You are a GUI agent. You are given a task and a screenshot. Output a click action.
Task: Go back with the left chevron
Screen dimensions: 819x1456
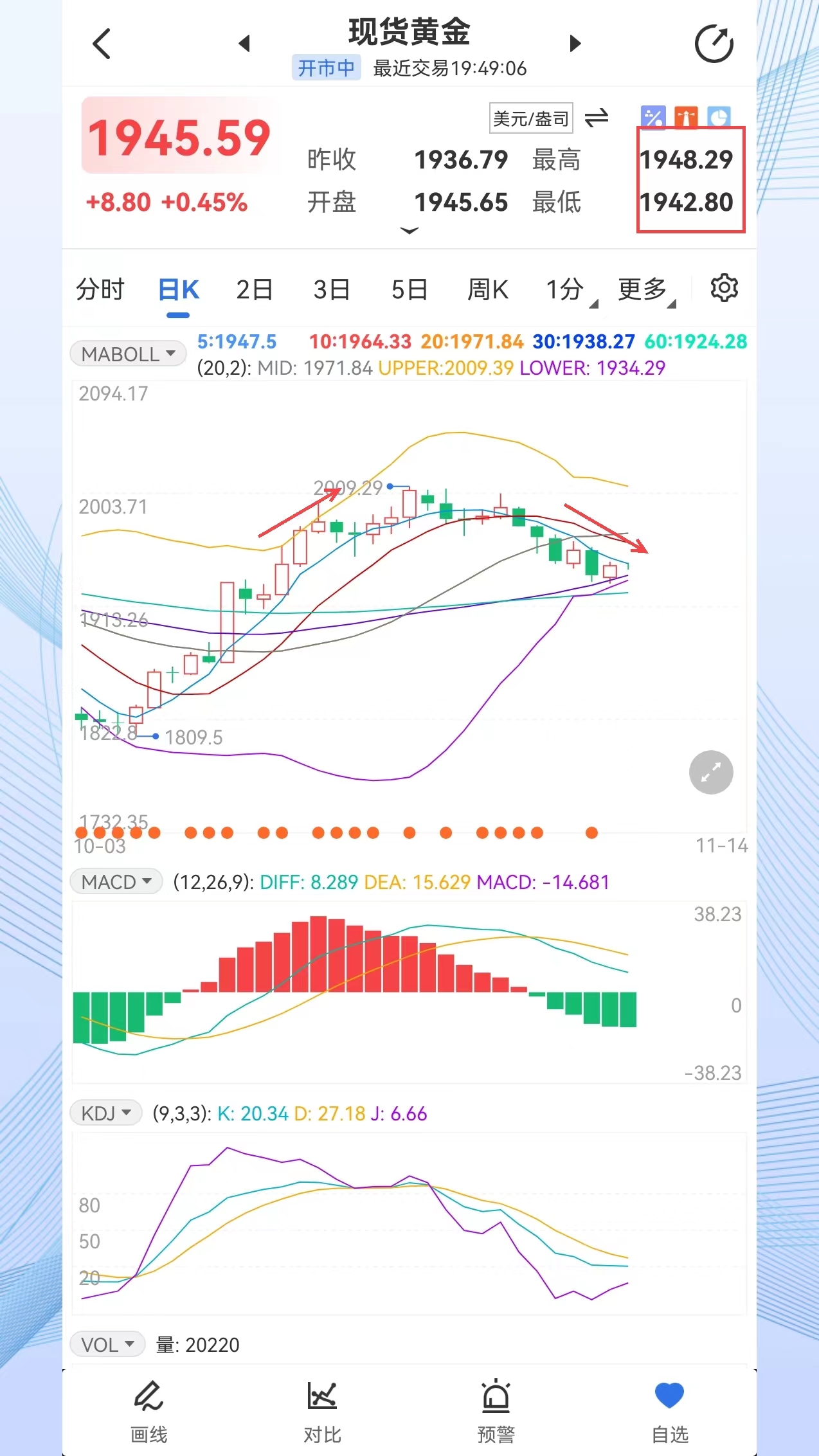click(x=102, y=44)
